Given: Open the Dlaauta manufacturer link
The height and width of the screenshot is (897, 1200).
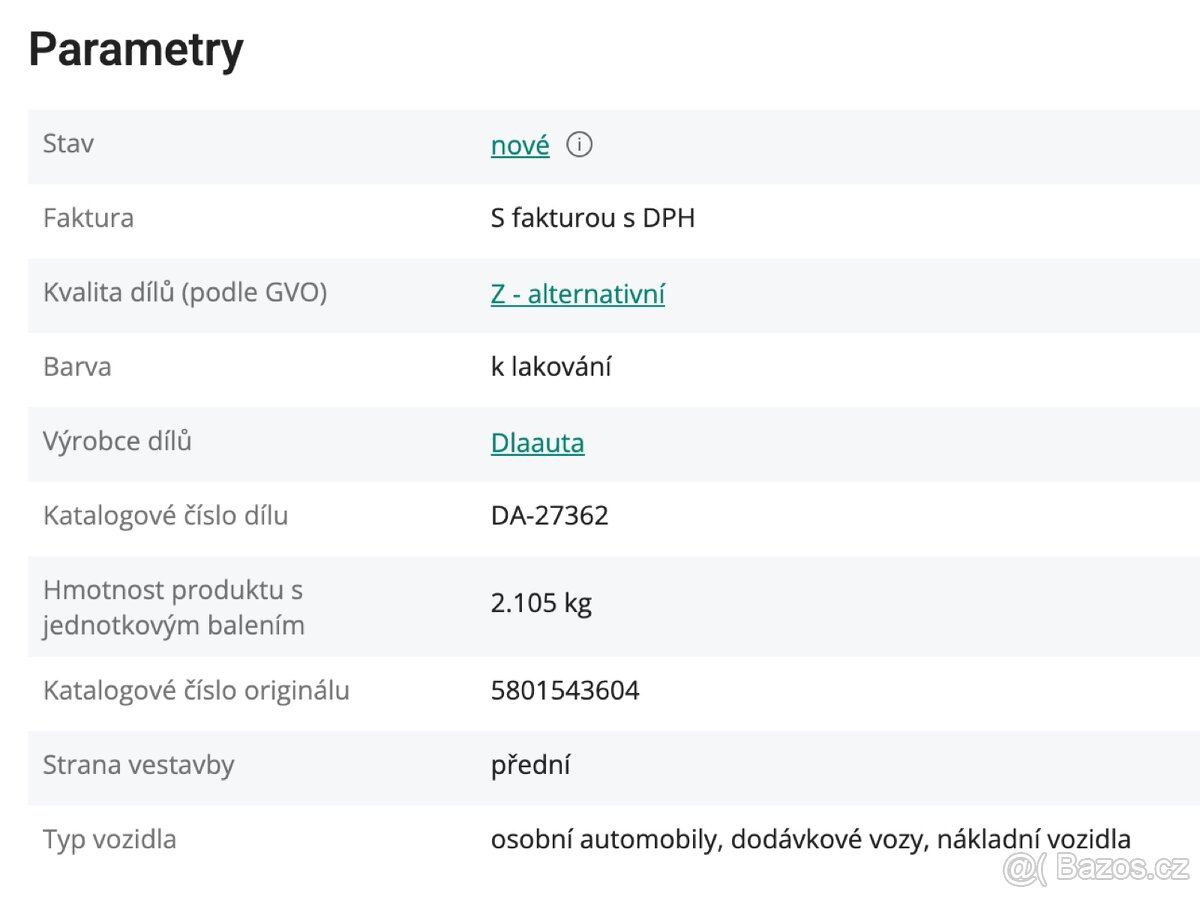Looking at the screenshot, I should point(537,443).
